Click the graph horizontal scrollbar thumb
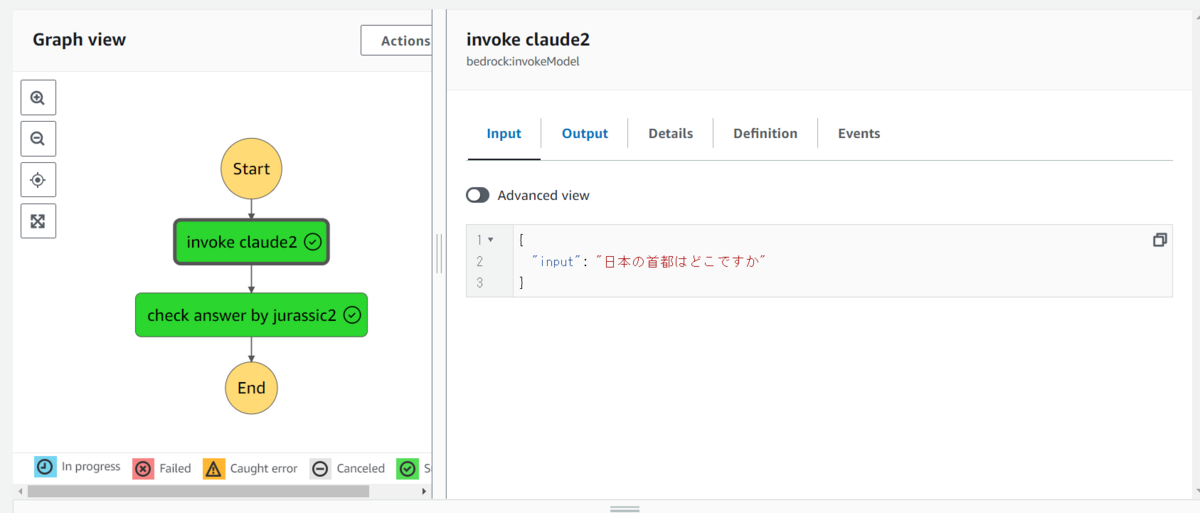 [x=198, y=491]
